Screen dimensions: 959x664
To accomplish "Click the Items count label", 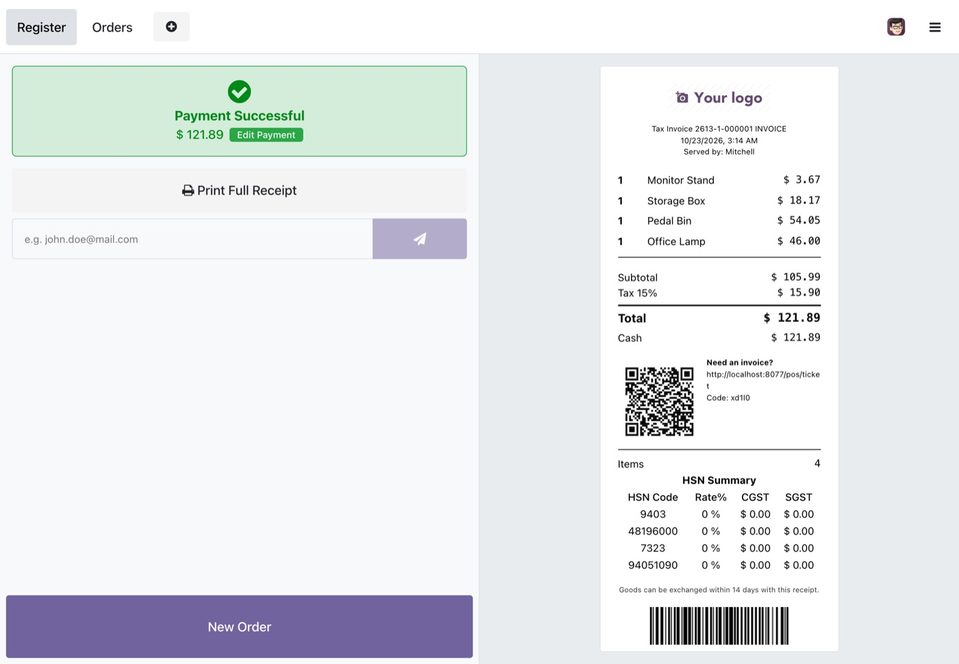I will pyautogui.click(x=631, y=464).
